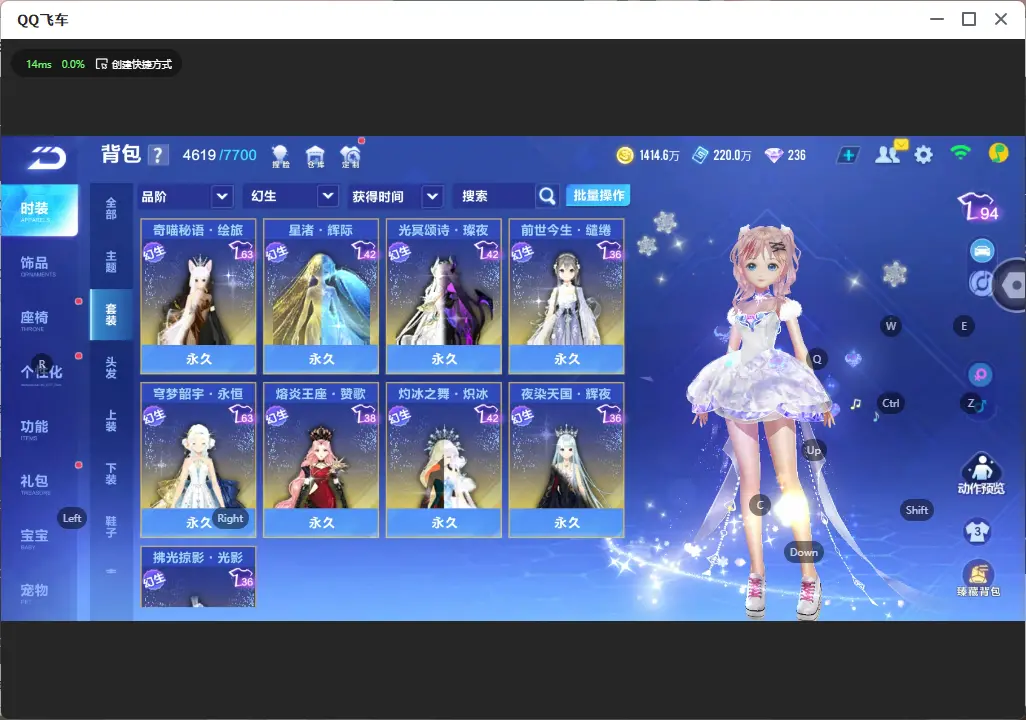The width and height of the screenshot is (1026, 720).
Task: Open 动作预览 action preview
Action: [981, 474]
